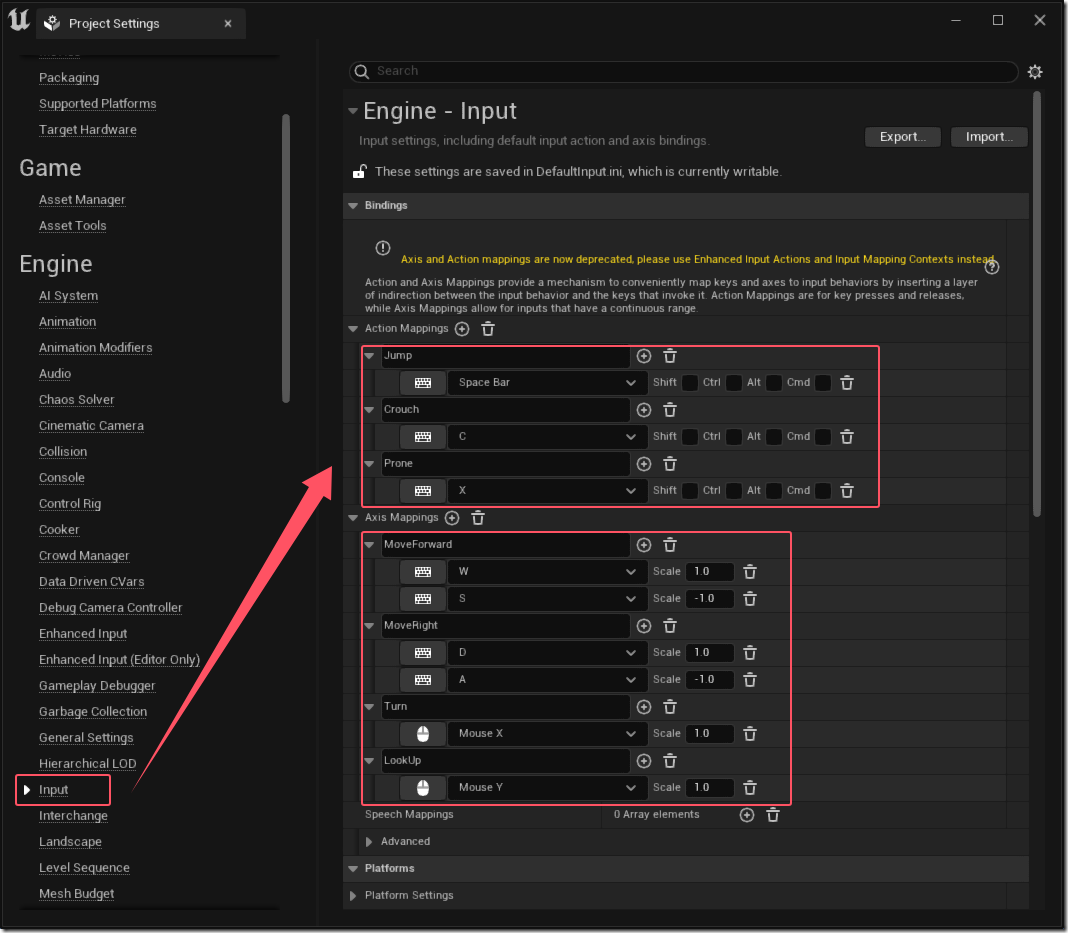The image size is (1068, 933).
Task: Open Asset Manager settings category
Action: 82,200
